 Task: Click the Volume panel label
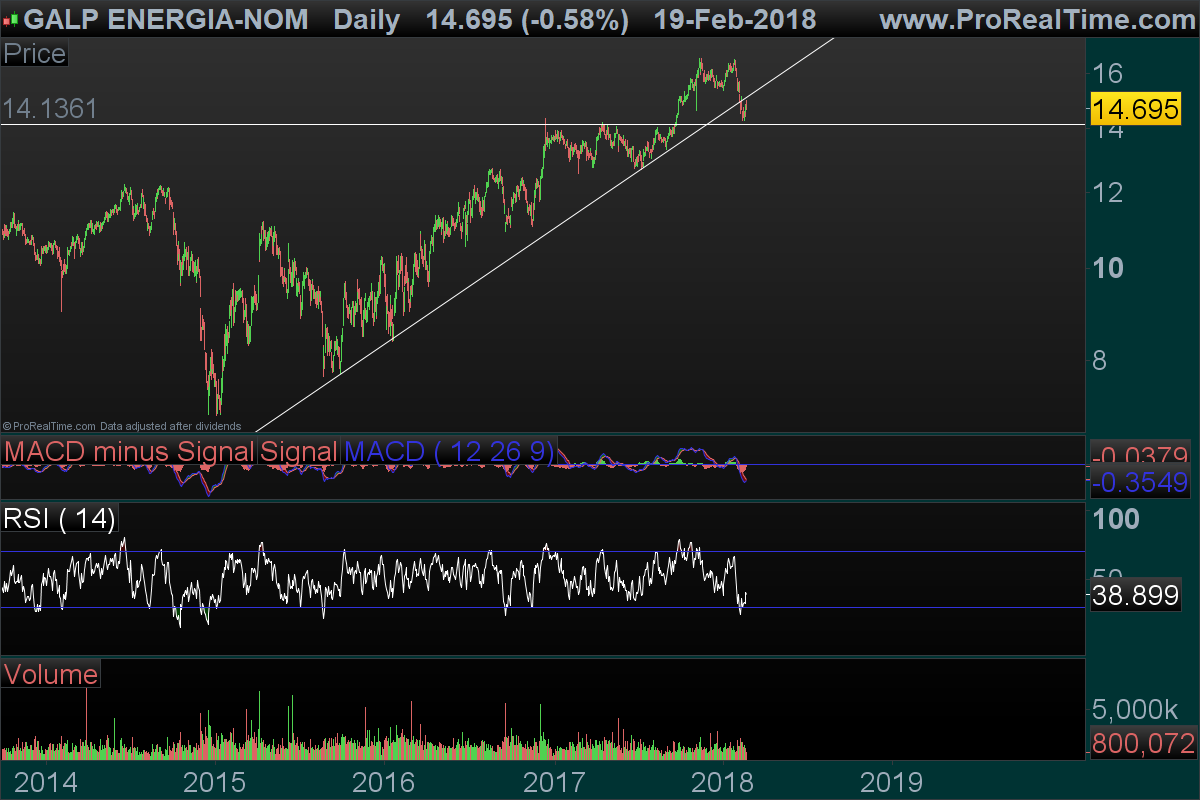51,674
